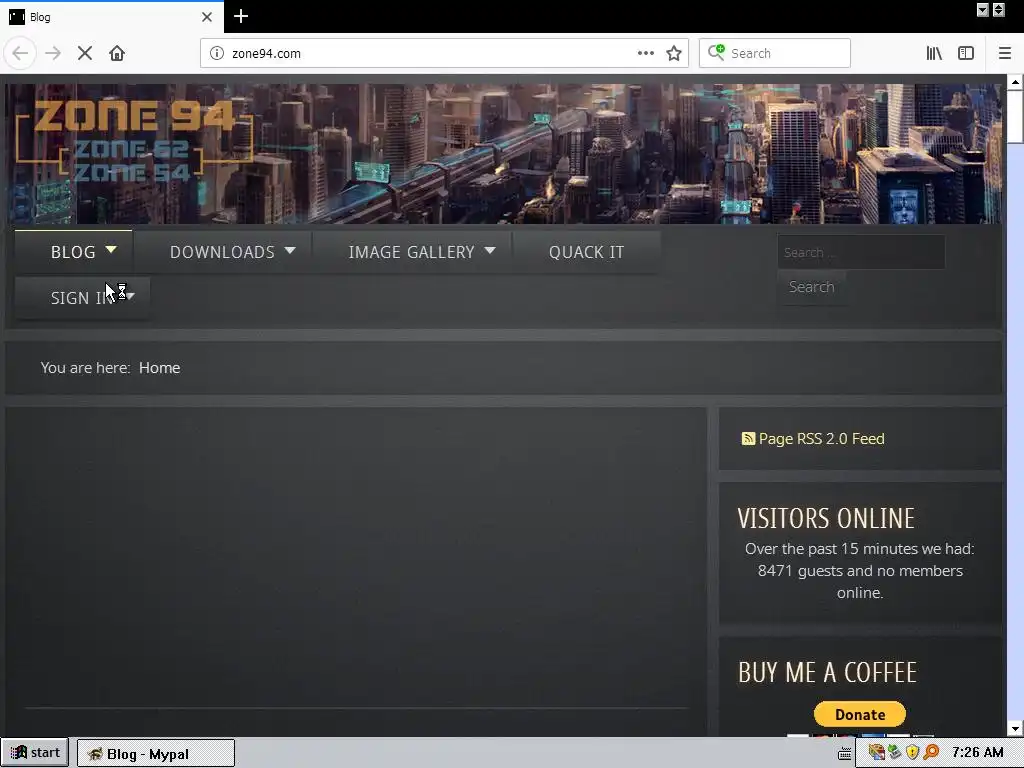
Task: Open the Library bookshelf icon
Action: tap(934, 54)
